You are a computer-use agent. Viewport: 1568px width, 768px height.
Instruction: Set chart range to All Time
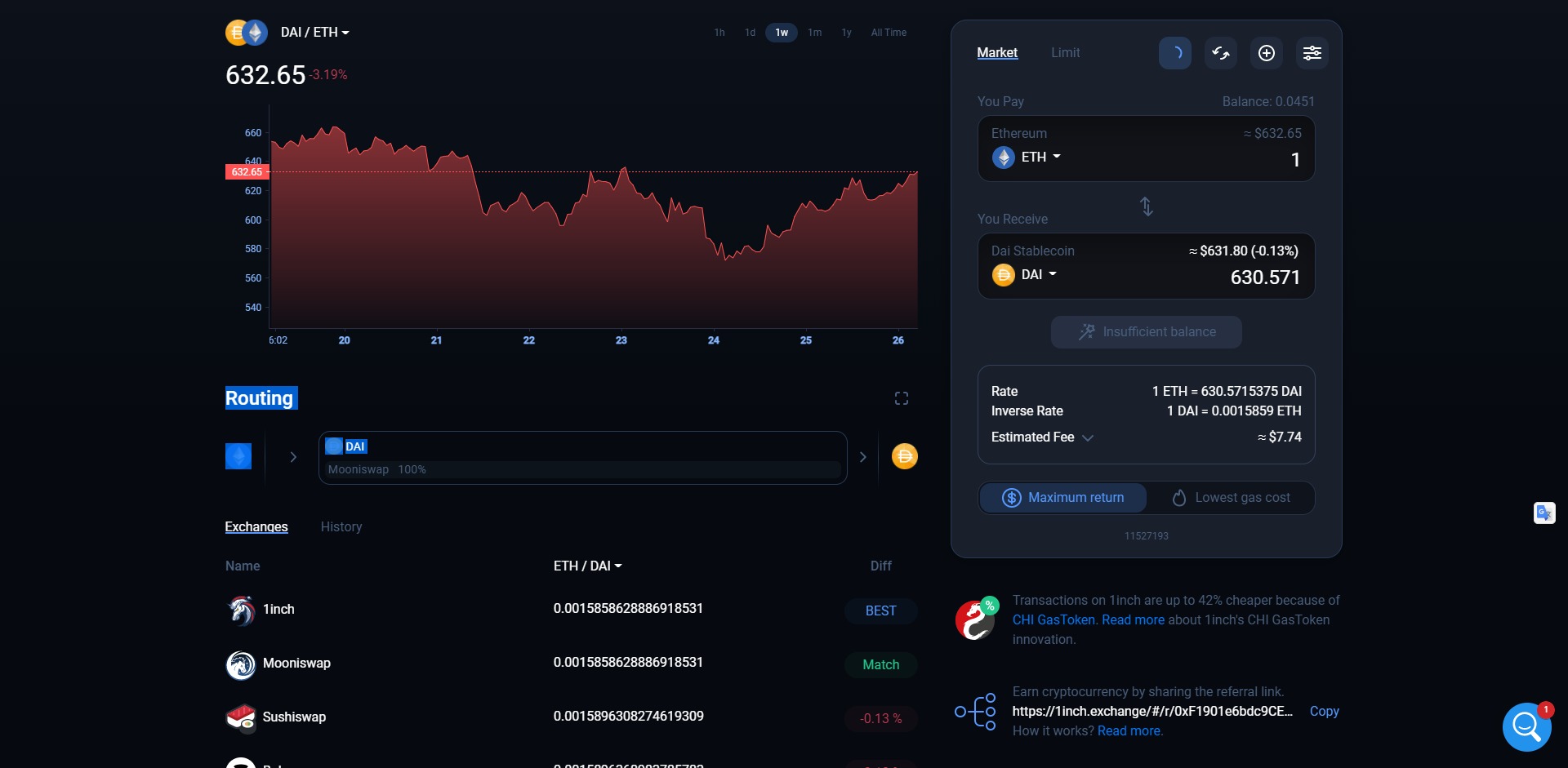(x=889, y=33)
